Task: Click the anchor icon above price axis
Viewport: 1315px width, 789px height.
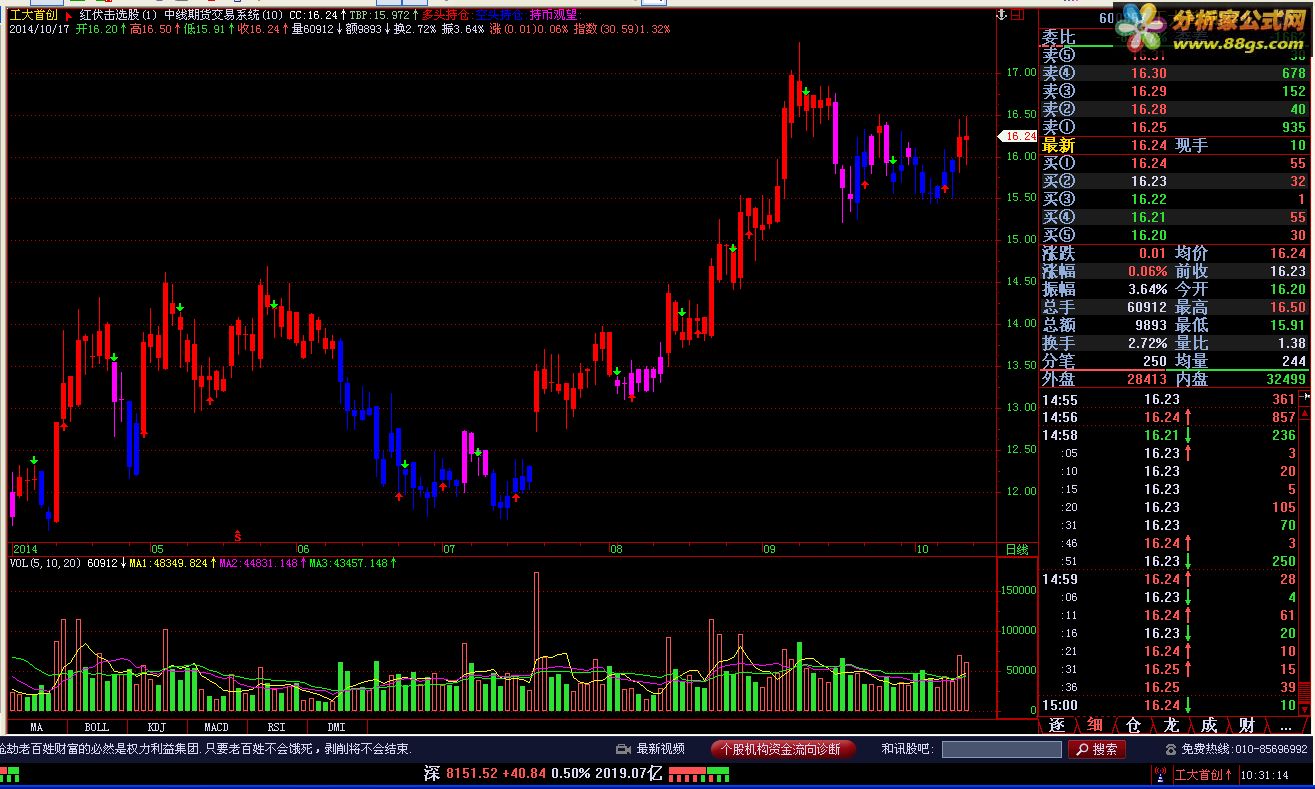Action: (1000, 15)
